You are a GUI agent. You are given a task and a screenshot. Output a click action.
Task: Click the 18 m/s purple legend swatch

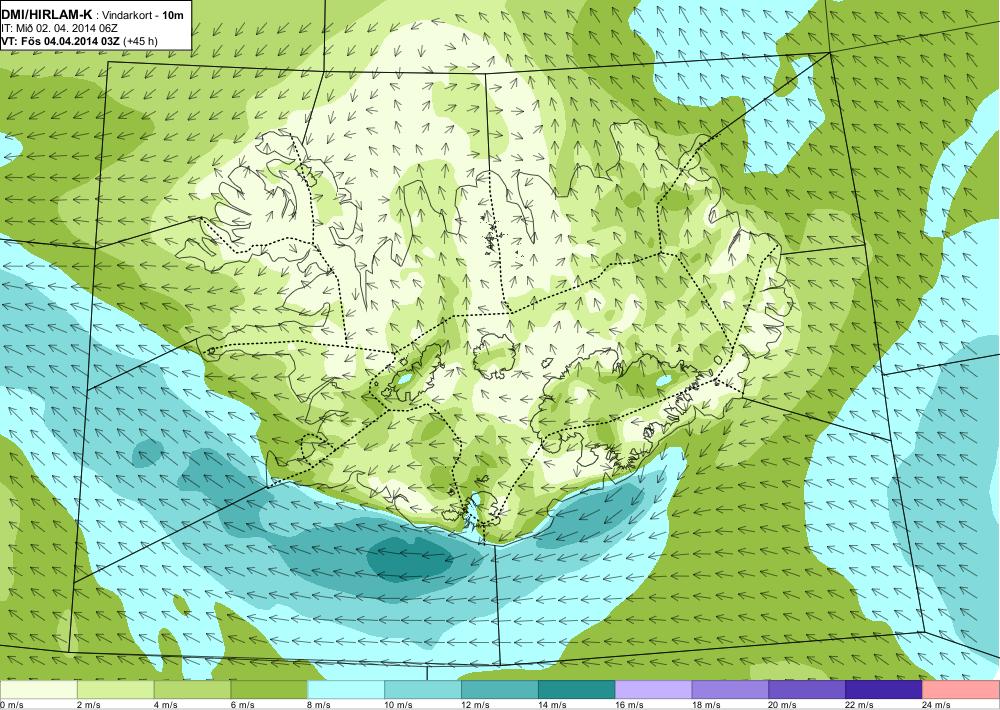[x=730, y=690]
